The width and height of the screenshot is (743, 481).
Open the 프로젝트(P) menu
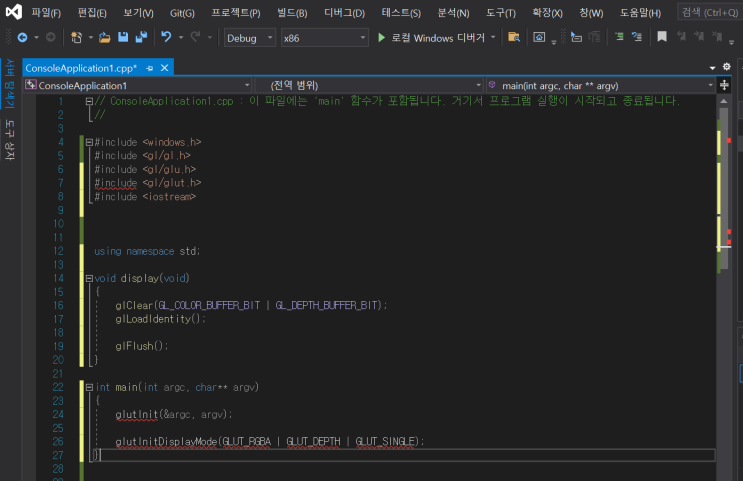click(236, 13)
